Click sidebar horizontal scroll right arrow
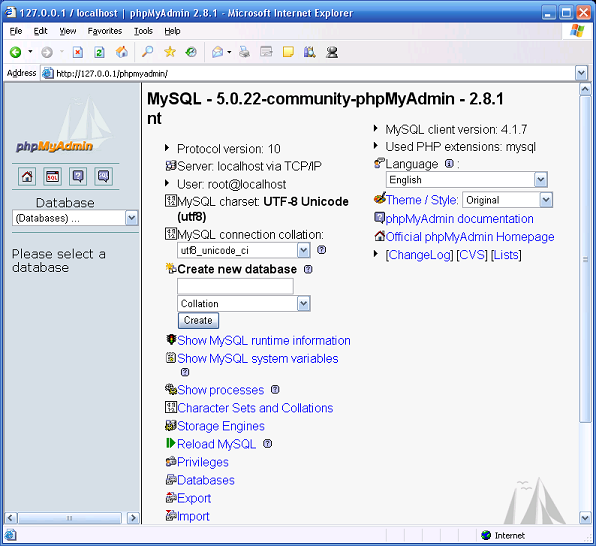The height and width of the screenshot is (546, 596). click(x=133, y=518)
